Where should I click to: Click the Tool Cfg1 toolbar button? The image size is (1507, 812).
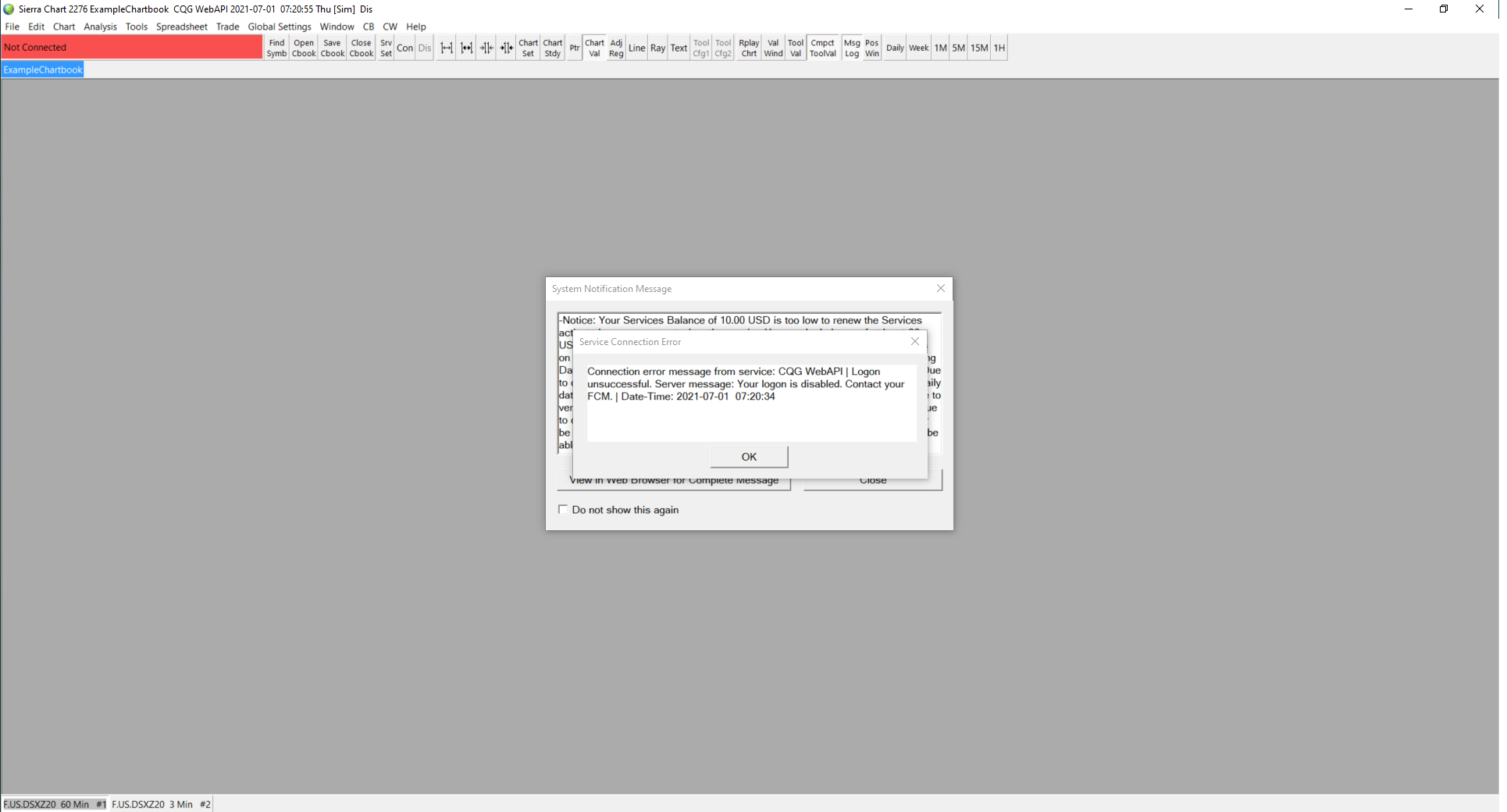click(x=701, y=48)
